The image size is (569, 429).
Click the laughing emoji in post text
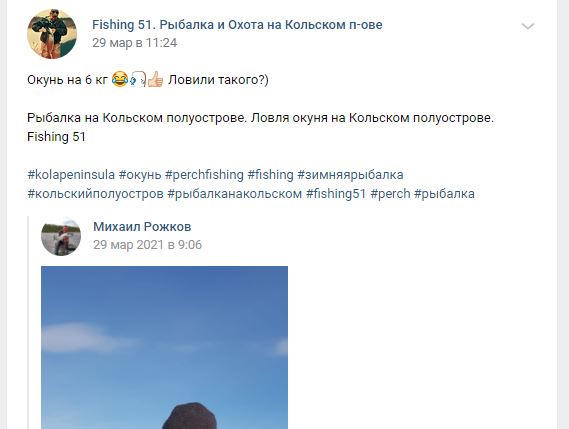pyautogui.click(x=120, y=79)
